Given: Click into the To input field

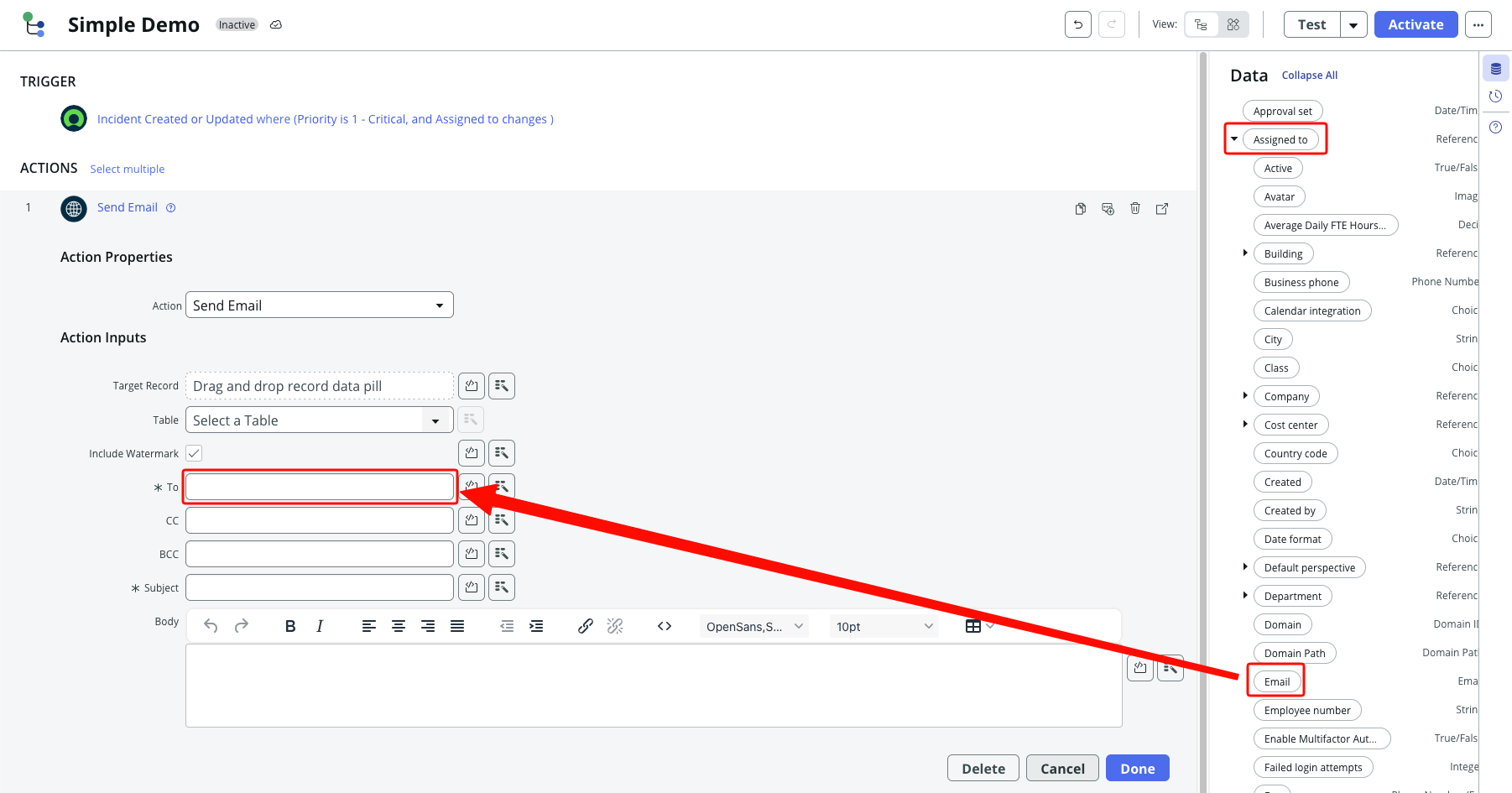Looking at the screenshot, I should (x=319, y=487).
